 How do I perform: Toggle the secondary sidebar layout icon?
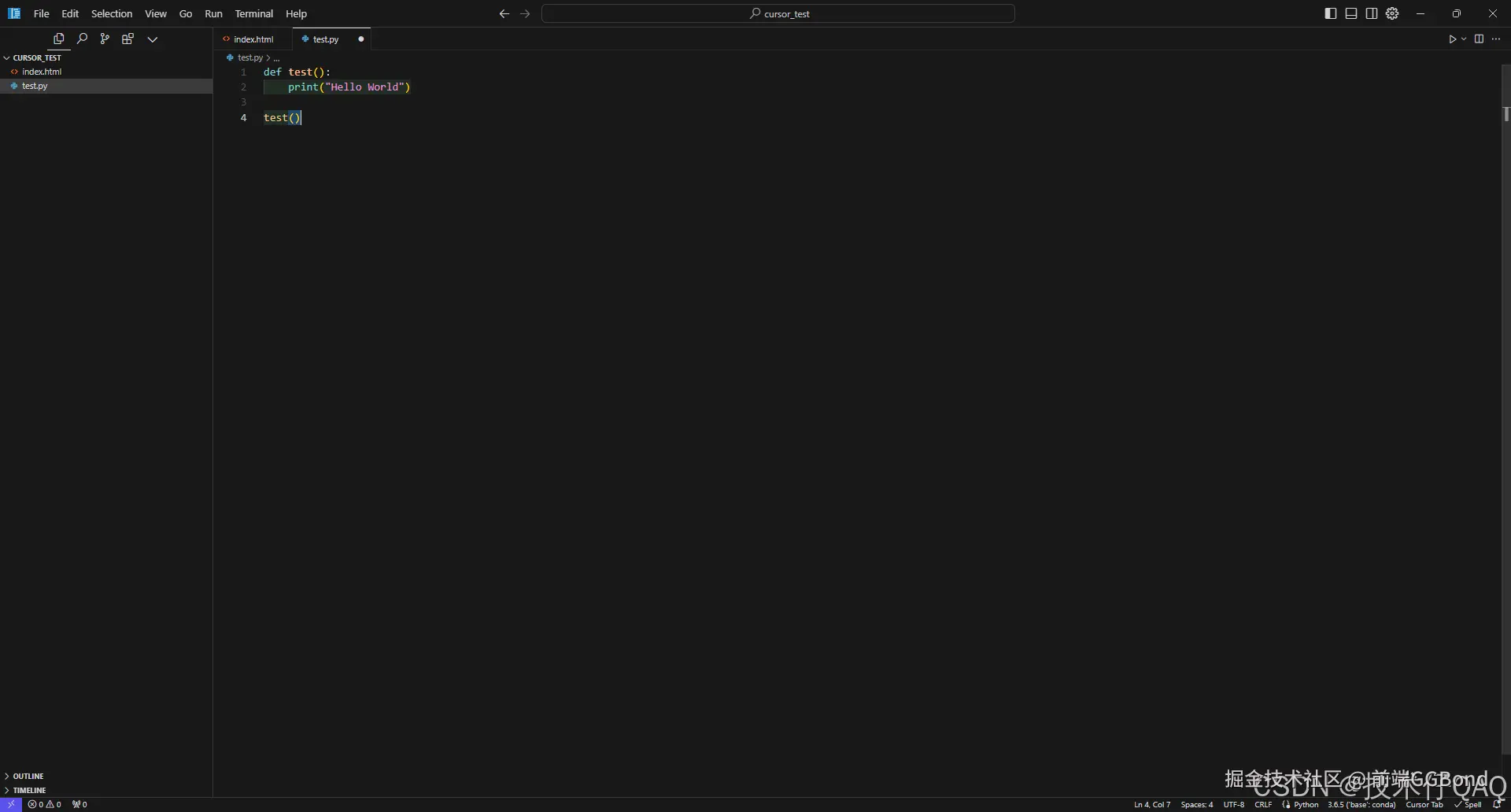click(x=1372, y=13)
